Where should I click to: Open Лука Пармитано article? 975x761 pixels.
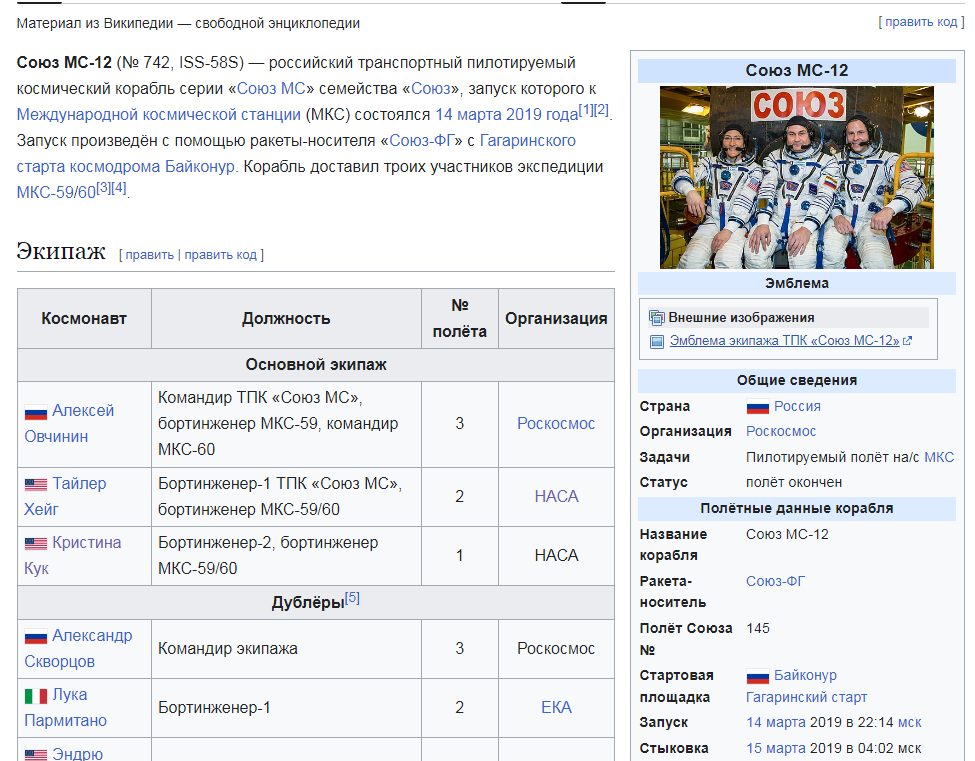65,708
